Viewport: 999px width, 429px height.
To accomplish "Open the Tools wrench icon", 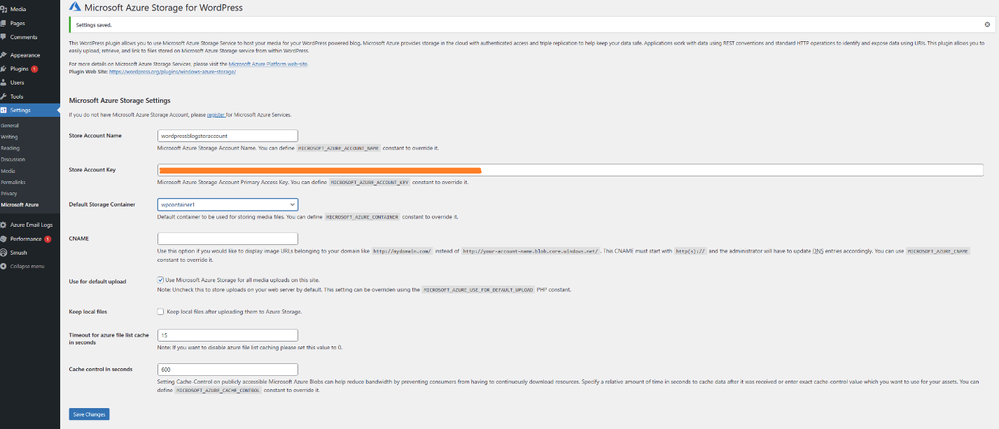I will (4, 96).
